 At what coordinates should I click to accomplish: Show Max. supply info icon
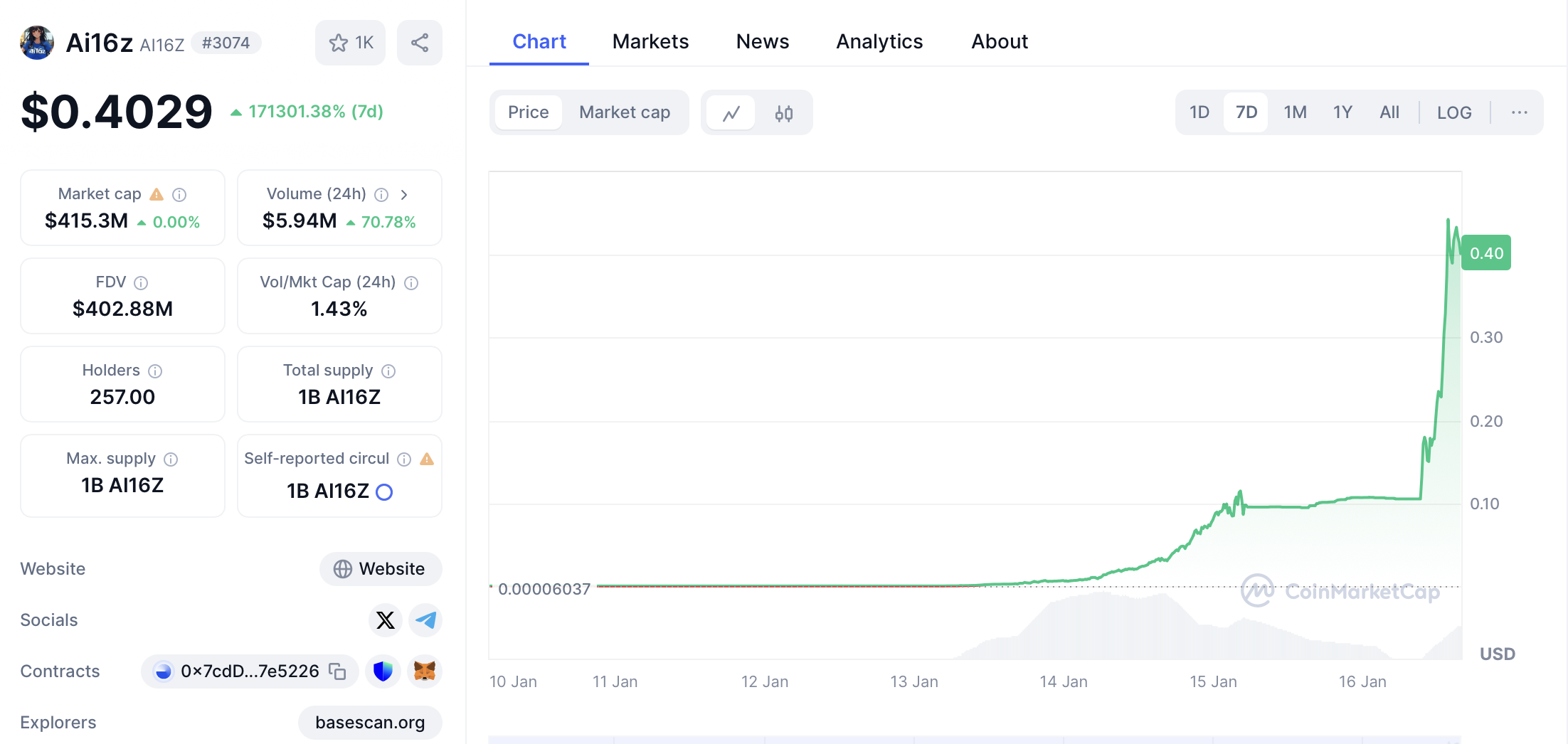[171, 459]
